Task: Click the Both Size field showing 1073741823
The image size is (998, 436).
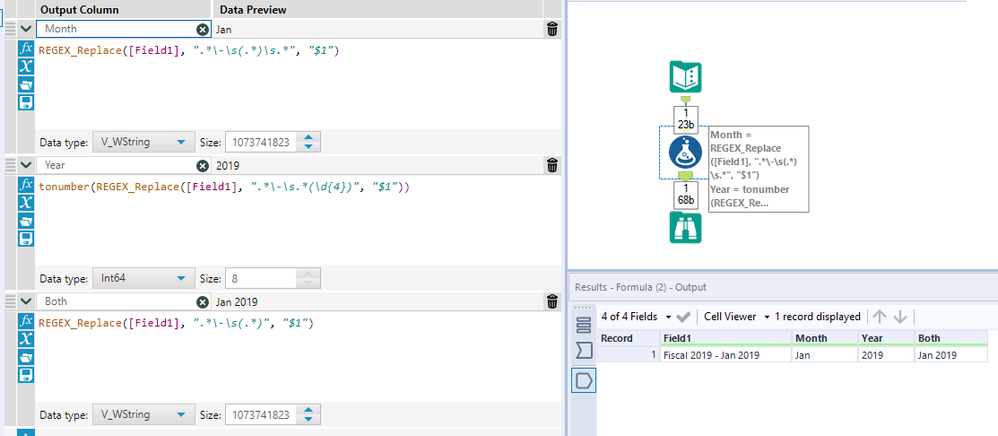Action: point(262,414)
